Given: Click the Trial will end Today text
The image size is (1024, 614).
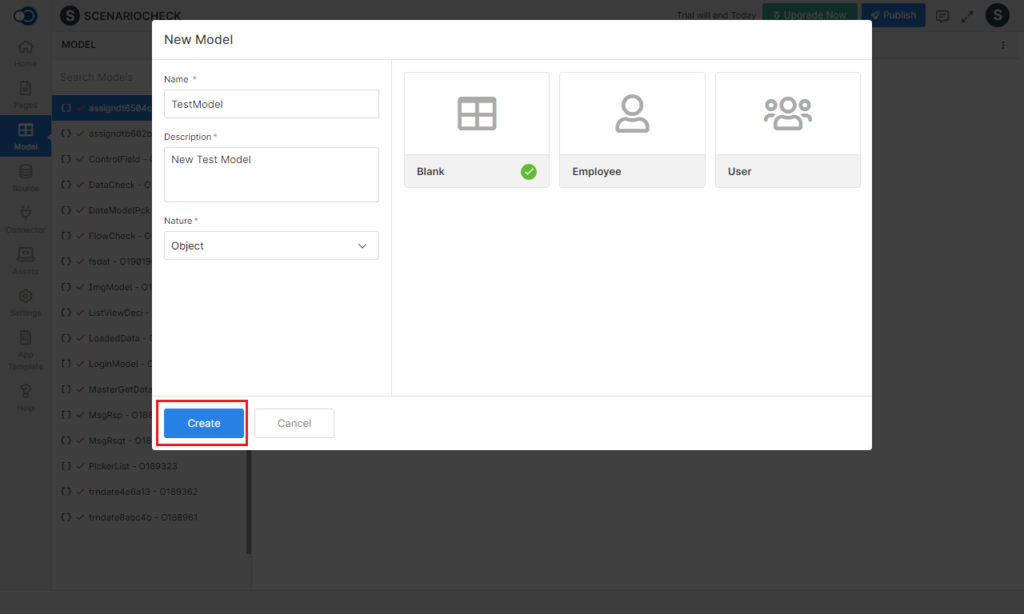Looking at the screenshot, I should click(716, 15).
